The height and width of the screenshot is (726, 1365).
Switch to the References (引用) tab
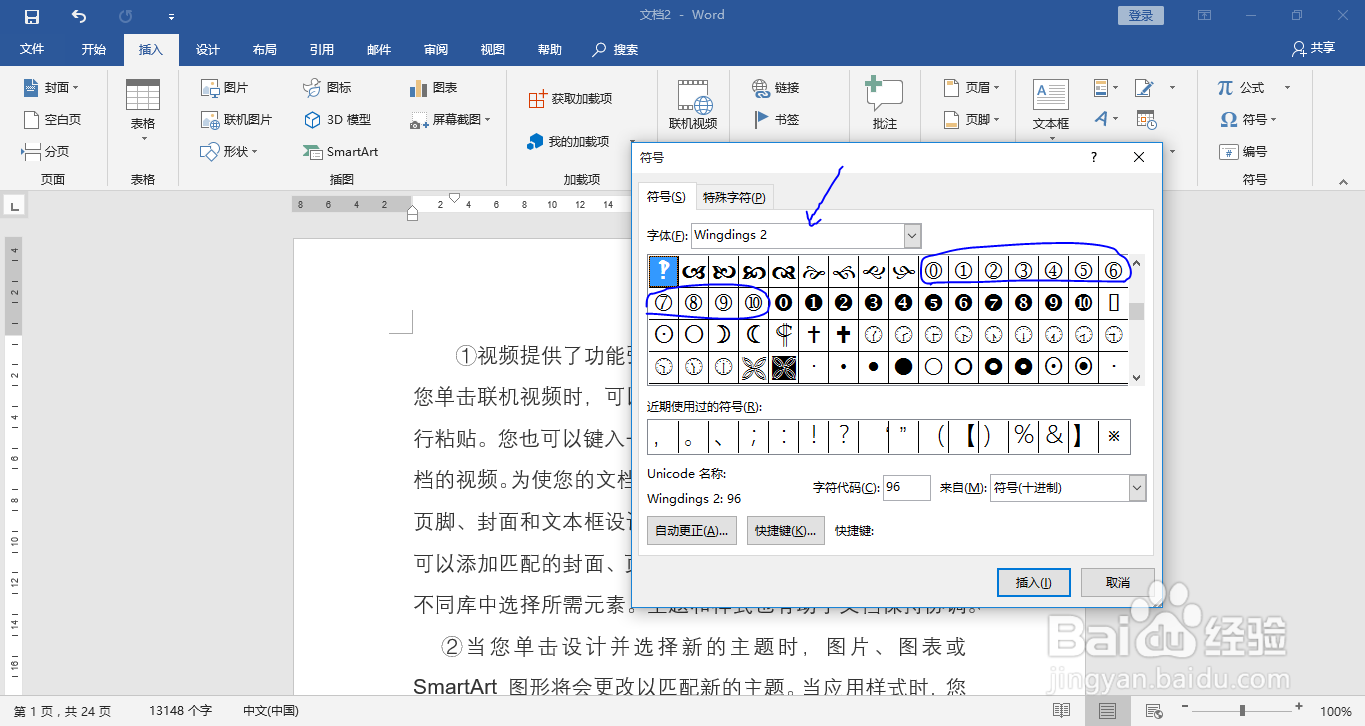[x=321, y=49]
